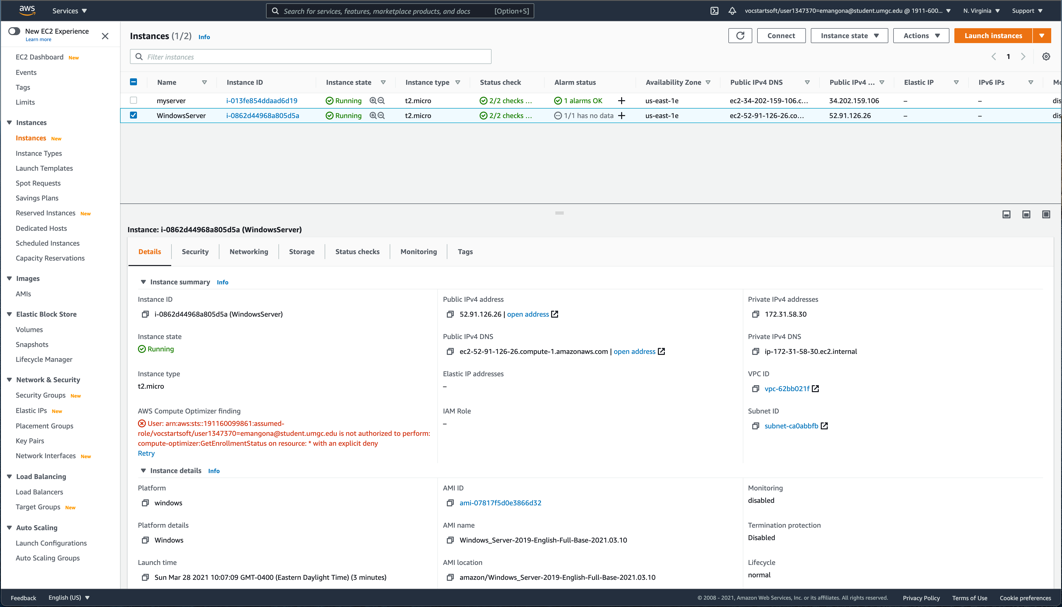The image size is (1062, 607).
Task: Collapse the Instance details section
Action: 143,471
